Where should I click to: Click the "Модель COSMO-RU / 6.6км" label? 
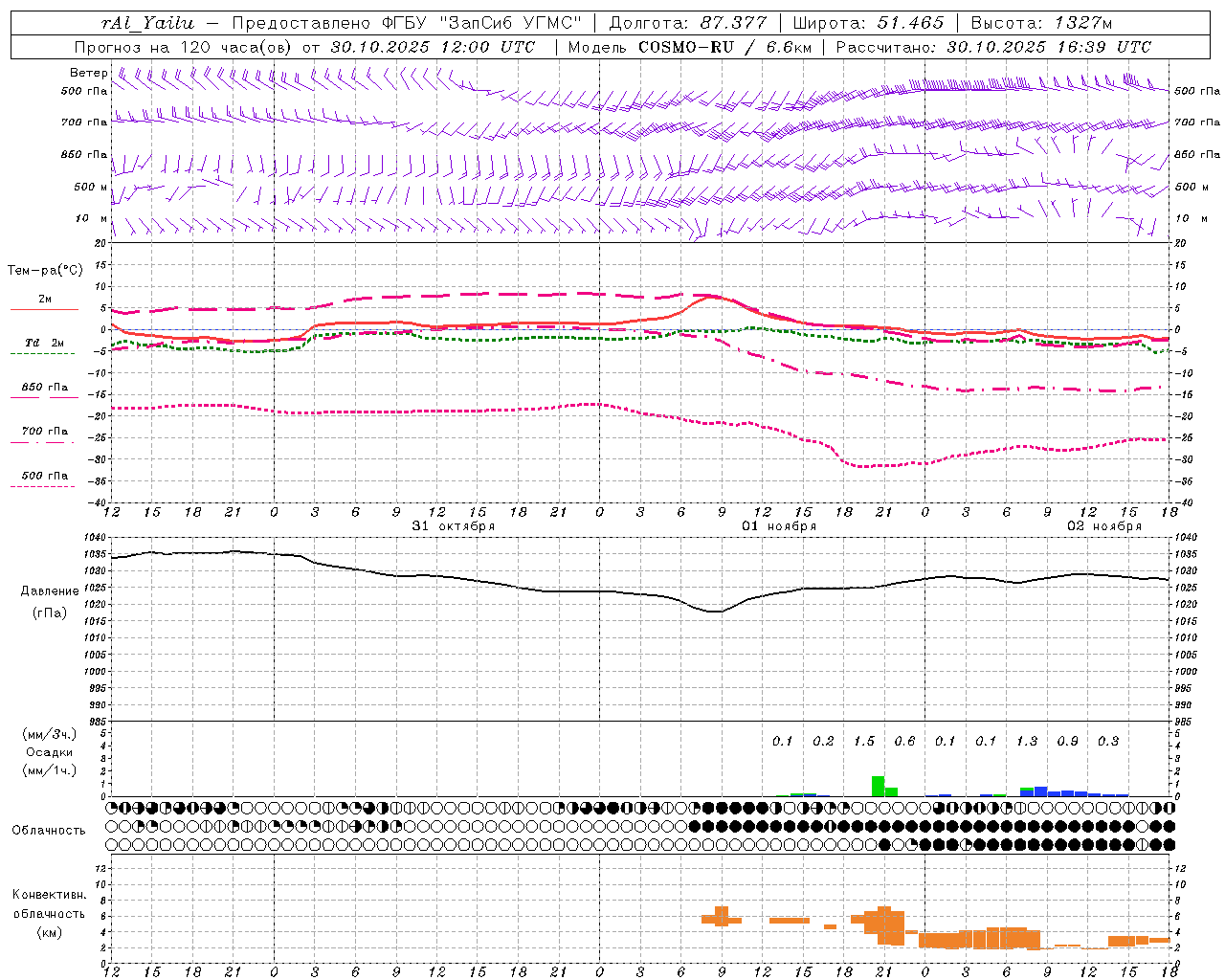click(x=689, y=47)
